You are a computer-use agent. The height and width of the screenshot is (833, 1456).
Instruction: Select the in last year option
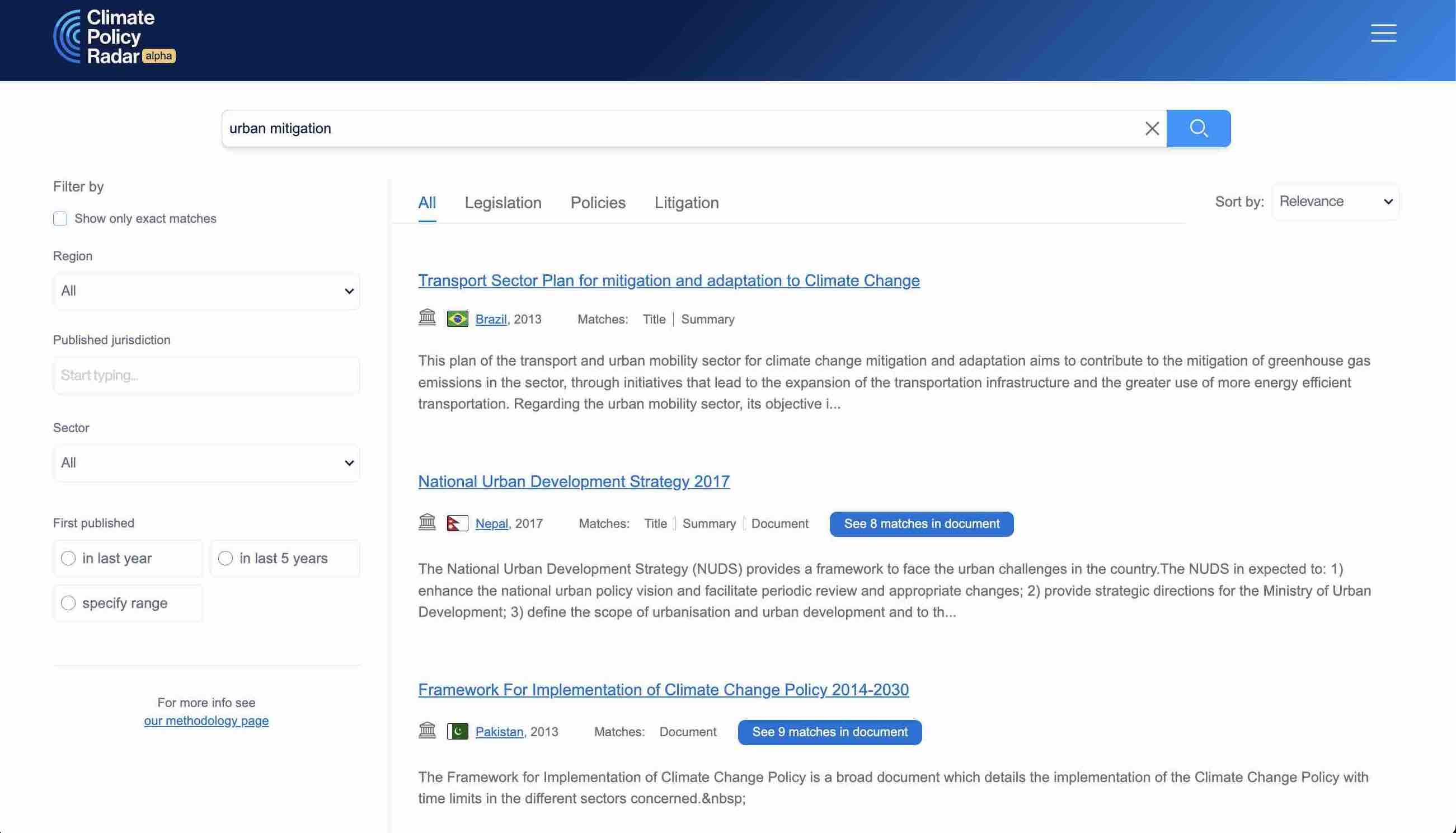[x=68, y=558]
